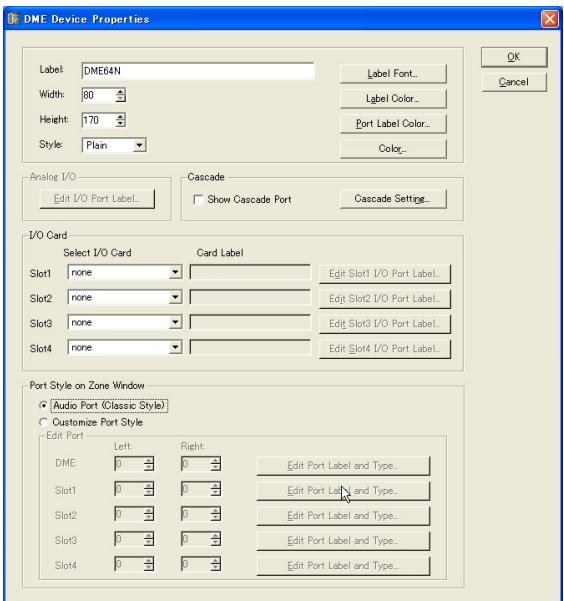Click Slot4 Card Label field

(x=250, y=347)
